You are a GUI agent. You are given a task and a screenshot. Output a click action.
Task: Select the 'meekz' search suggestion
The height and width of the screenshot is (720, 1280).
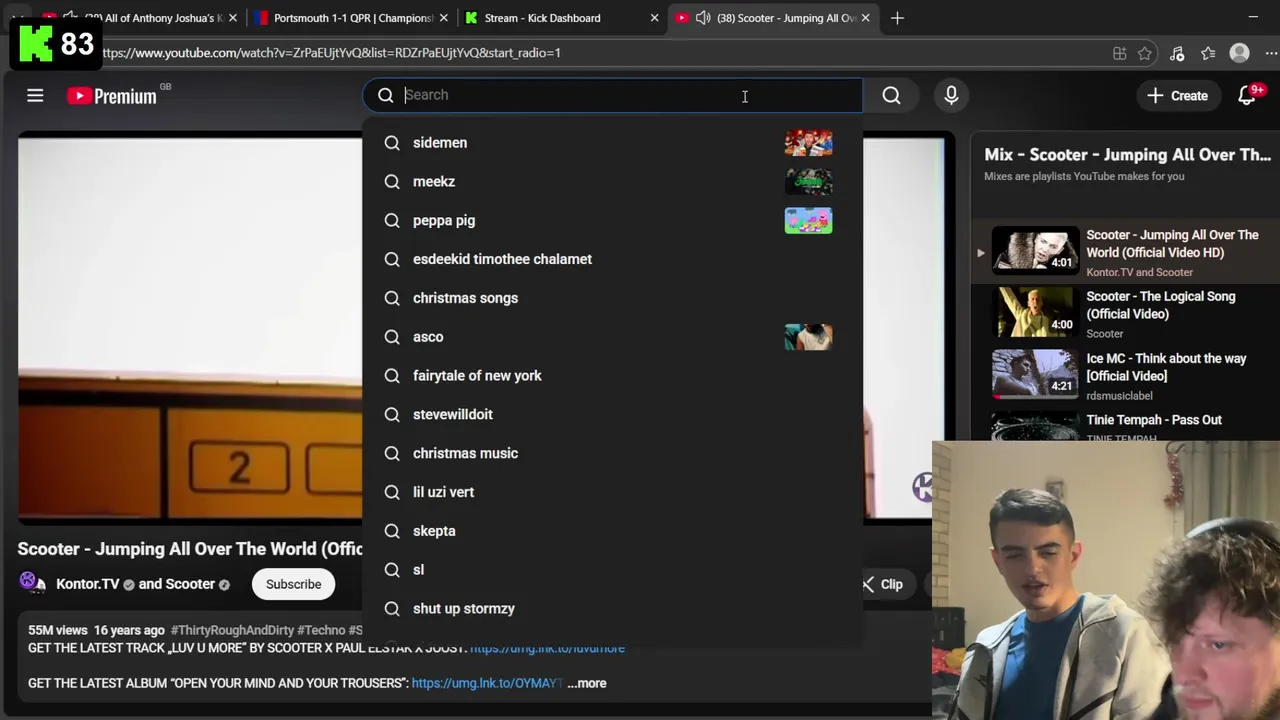click(x=612, y=181)
